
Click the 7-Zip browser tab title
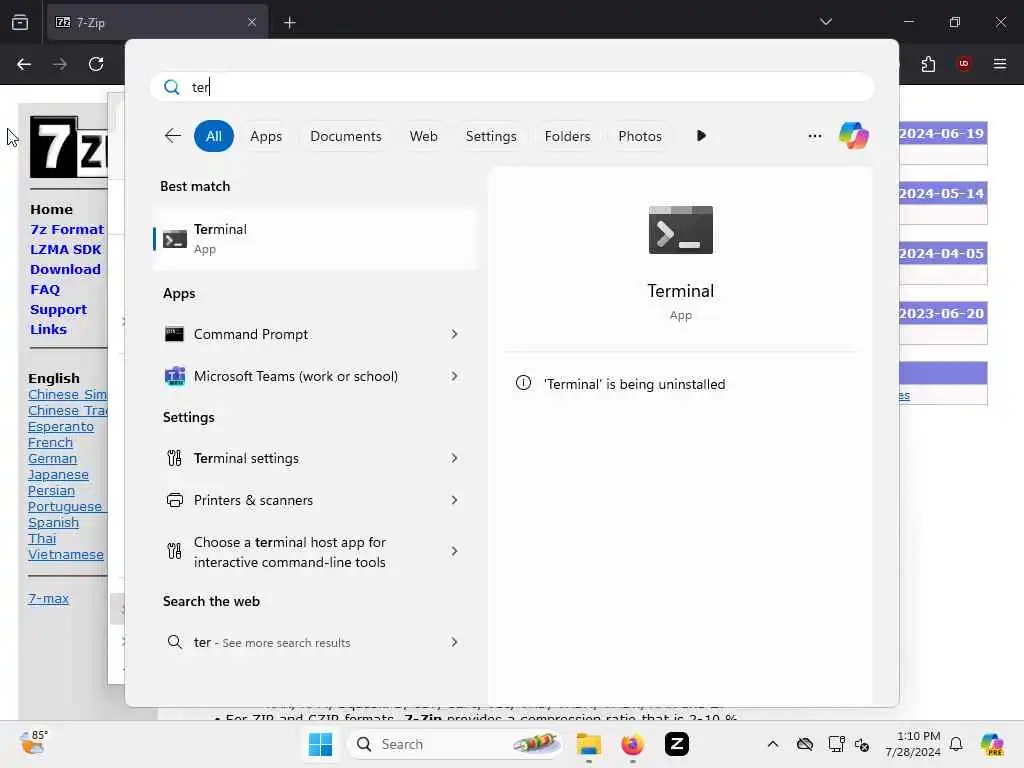[x=90, y=22]
